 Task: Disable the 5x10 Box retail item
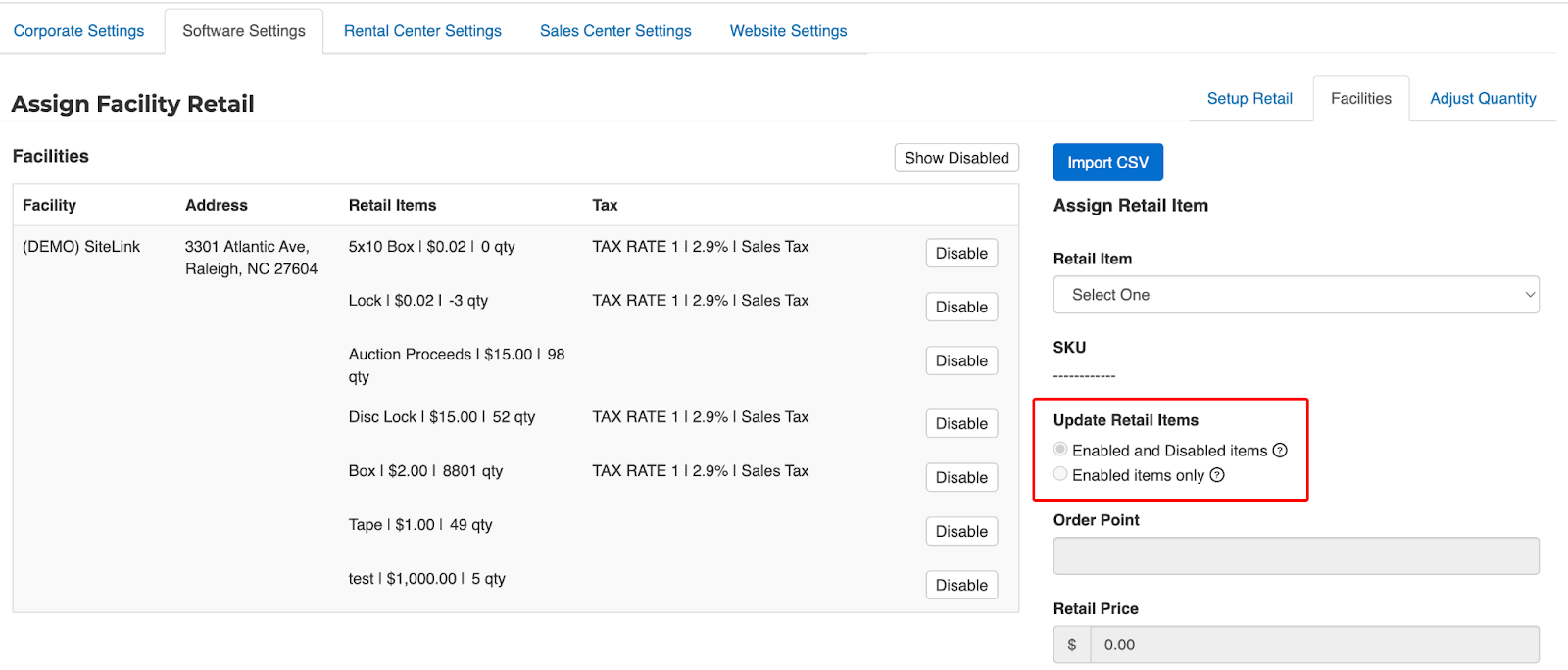961,254
